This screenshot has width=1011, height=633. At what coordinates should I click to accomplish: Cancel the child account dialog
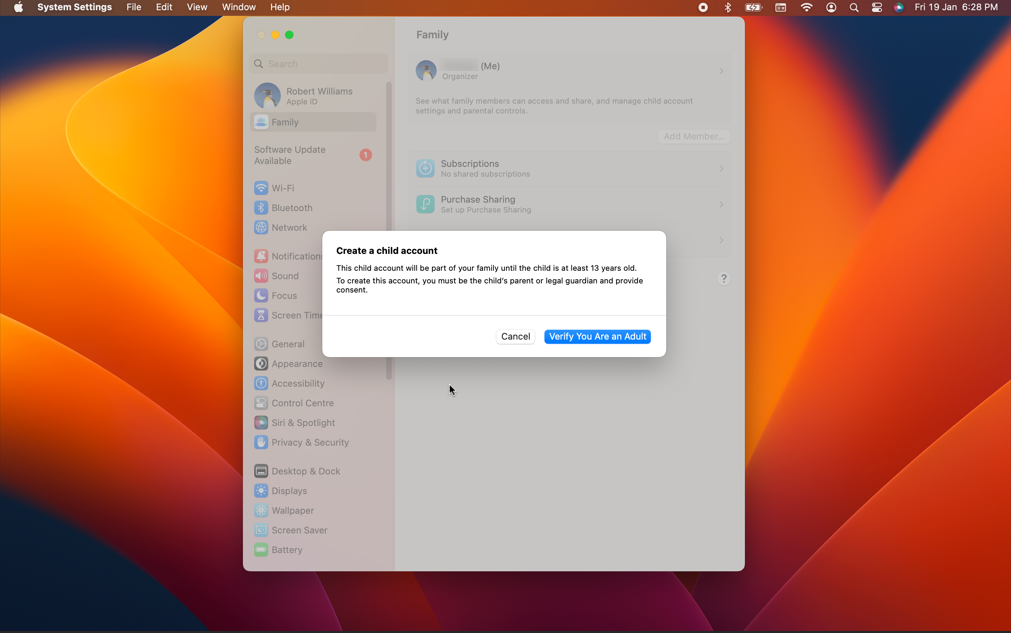coord(515,336)
